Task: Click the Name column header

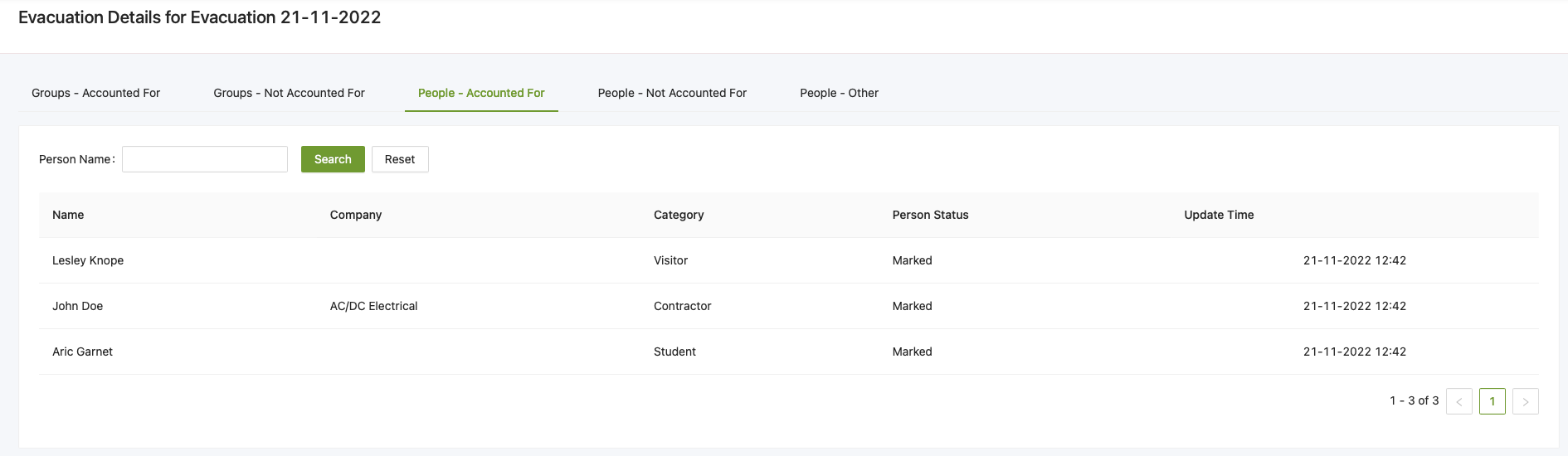Action: (68, 215)
